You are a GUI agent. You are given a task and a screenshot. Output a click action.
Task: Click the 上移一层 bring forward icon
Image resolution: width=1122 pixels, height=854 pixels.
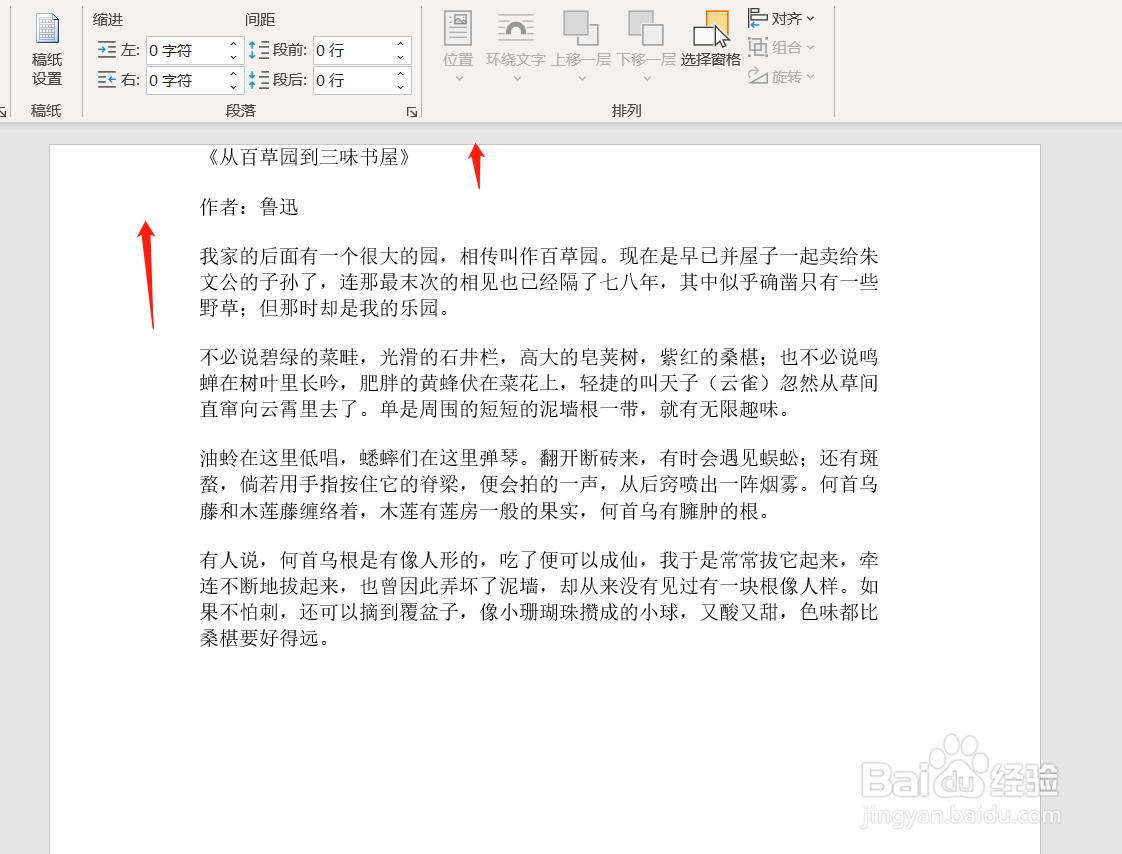click(x=580, y=28)
